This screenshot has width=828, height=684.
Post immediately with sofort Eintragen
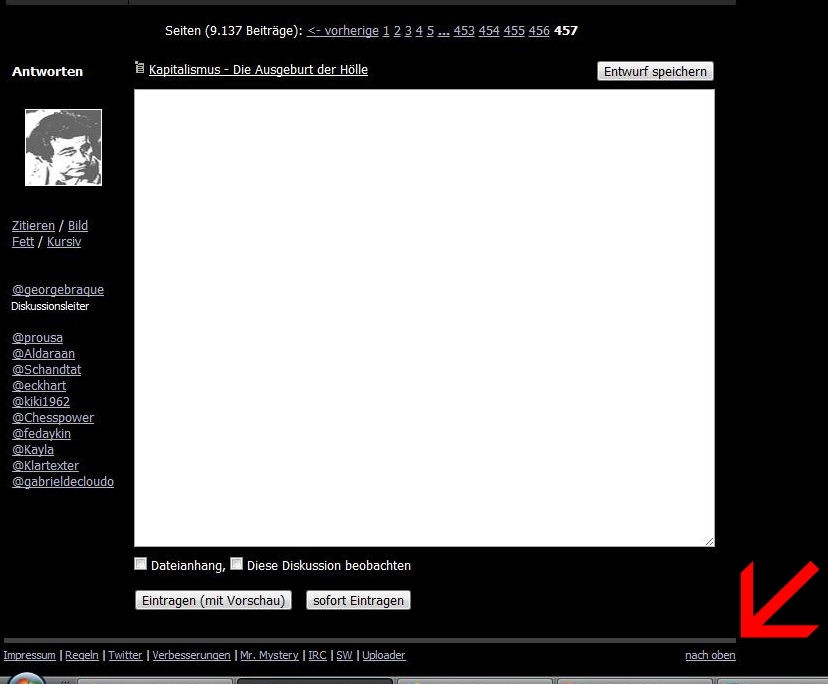(x=358, y=601)
